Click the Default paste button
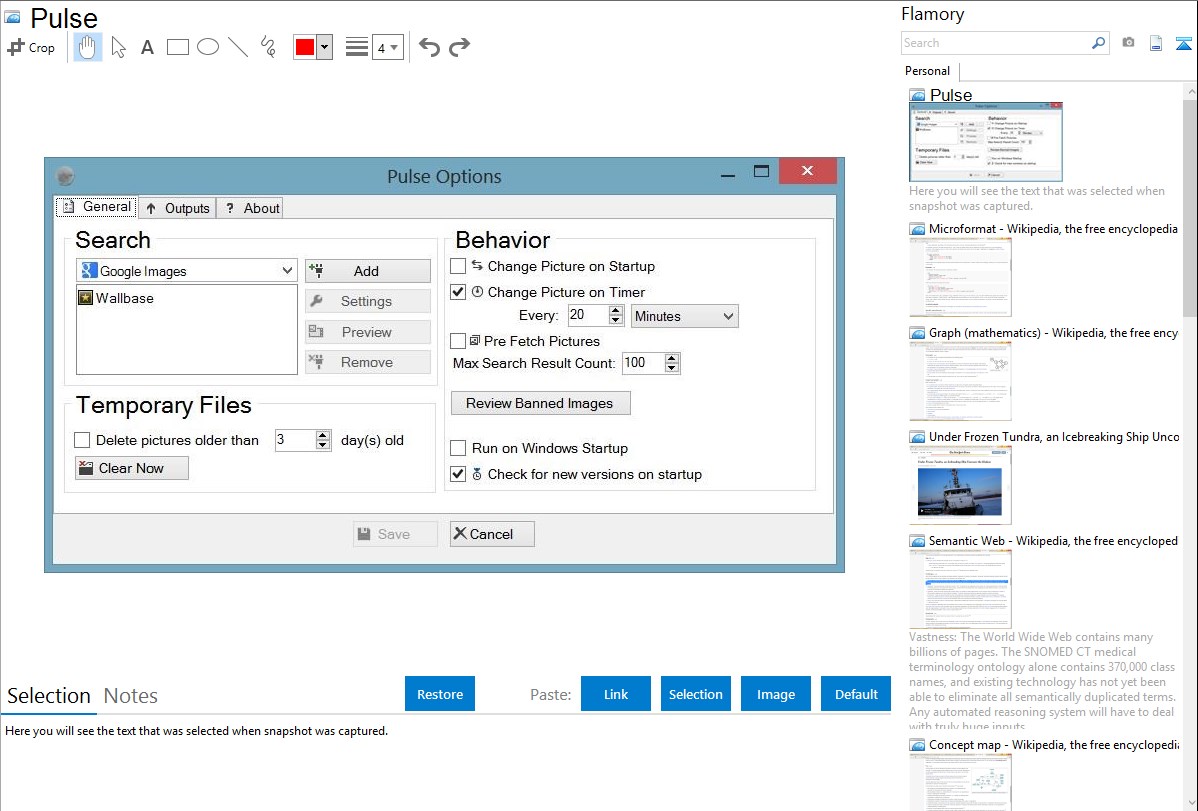The height and width of the screenshot is (811, 1198). click(x=856, y=694)
